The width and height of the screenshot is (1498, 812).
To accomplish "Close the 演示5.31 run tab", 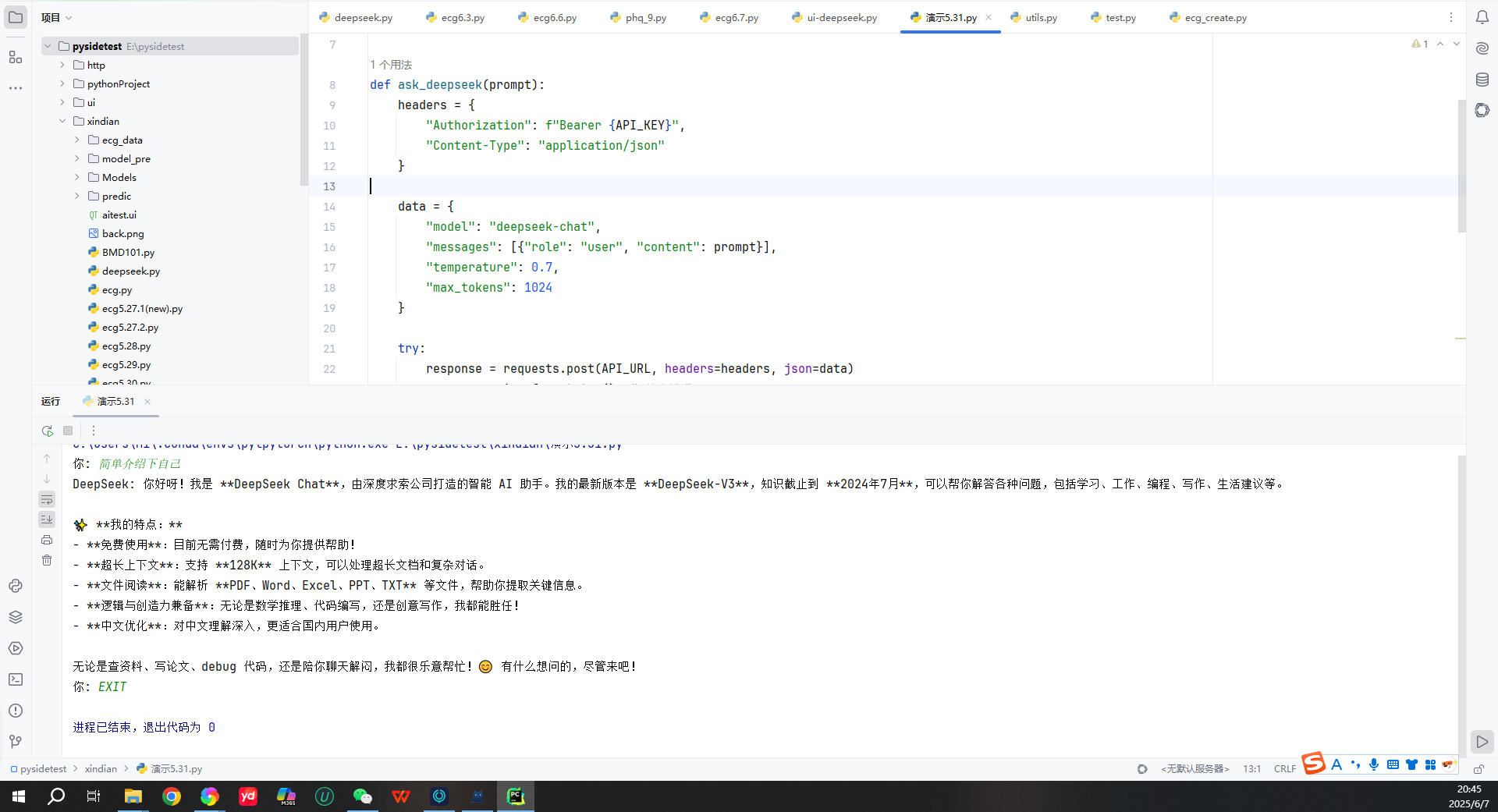I will [147, 402].
